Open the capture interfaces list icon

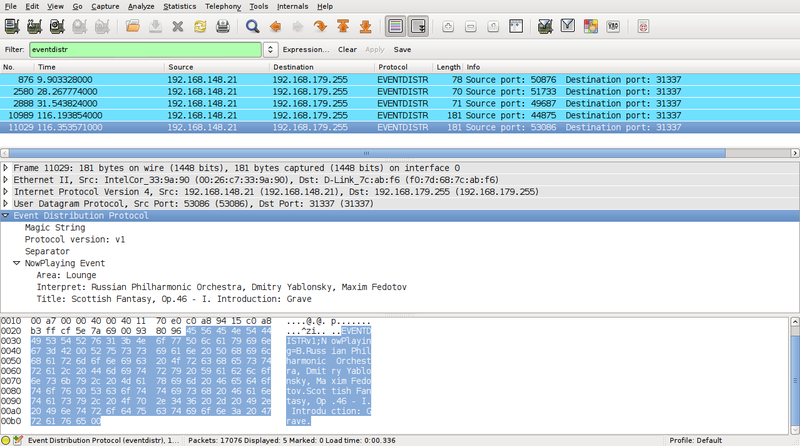[x=12, y=26]
